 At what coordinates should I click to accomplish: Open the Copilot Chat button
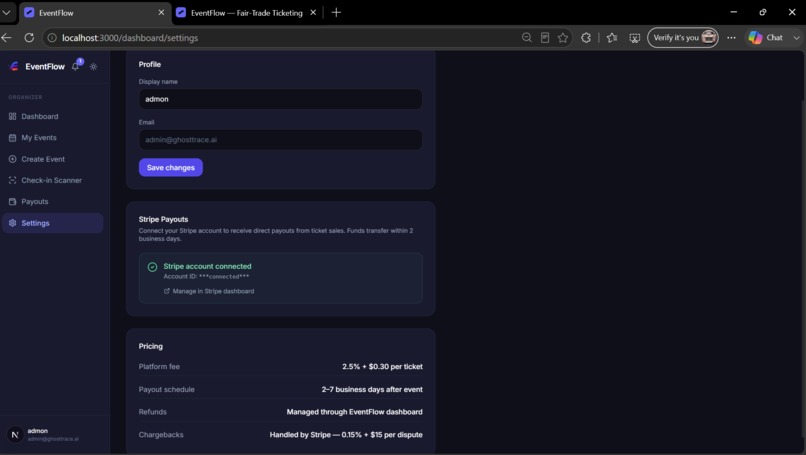pyautogui.click(x=766, y=38)
